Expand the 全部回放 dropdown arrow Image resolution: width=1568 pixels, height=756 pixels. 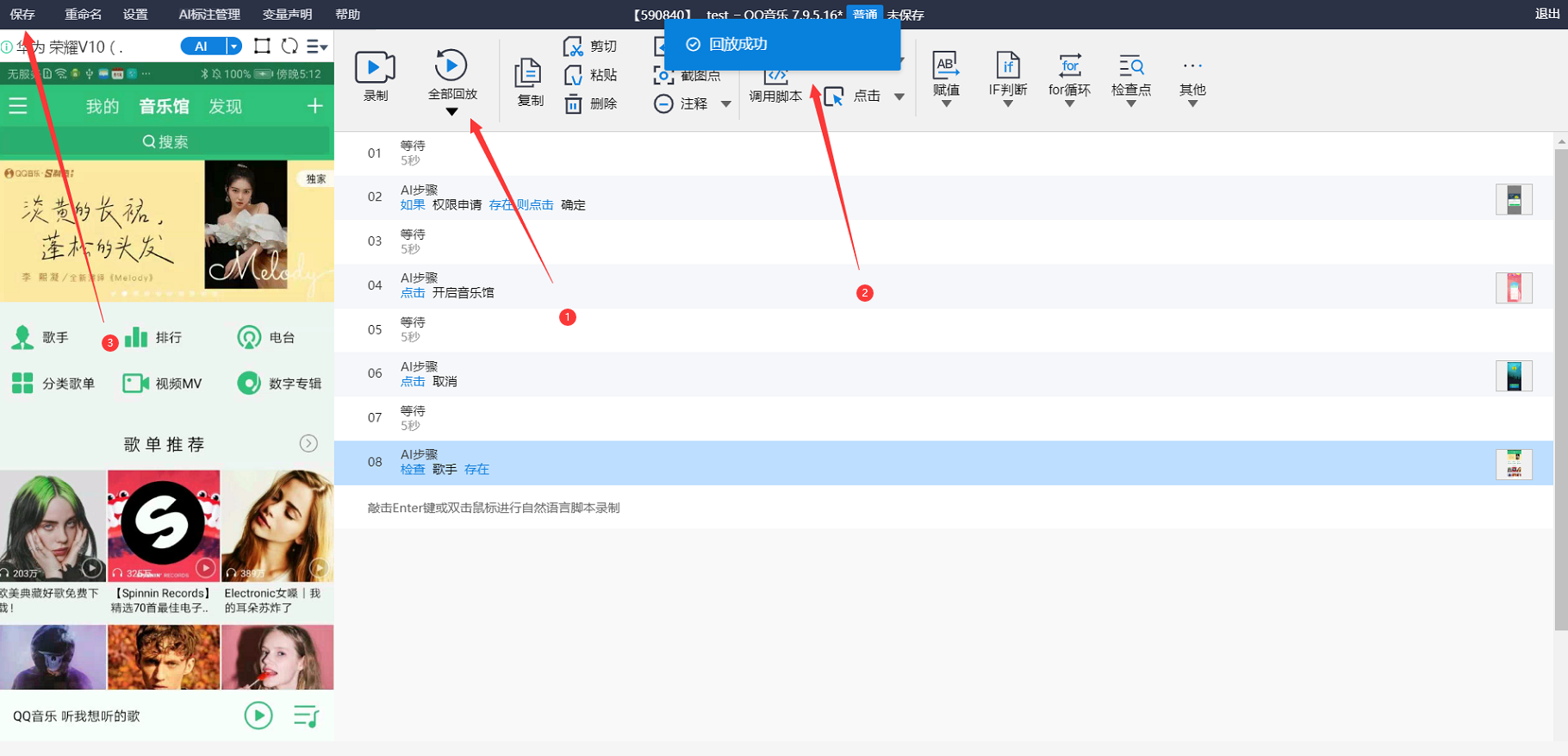click(451, 112)
